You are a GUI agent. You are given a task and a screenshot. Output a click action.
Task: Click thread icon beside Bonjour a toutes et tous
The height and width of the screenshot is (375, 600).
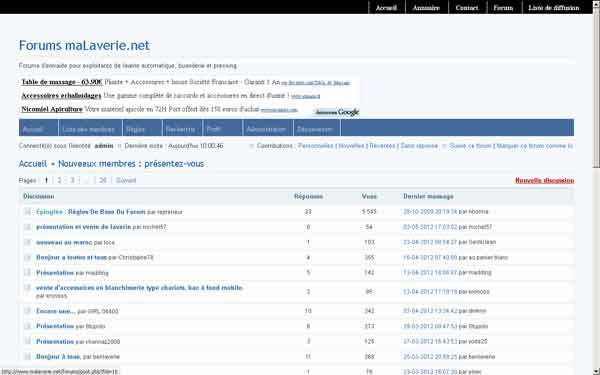click(x=27, y=257)
